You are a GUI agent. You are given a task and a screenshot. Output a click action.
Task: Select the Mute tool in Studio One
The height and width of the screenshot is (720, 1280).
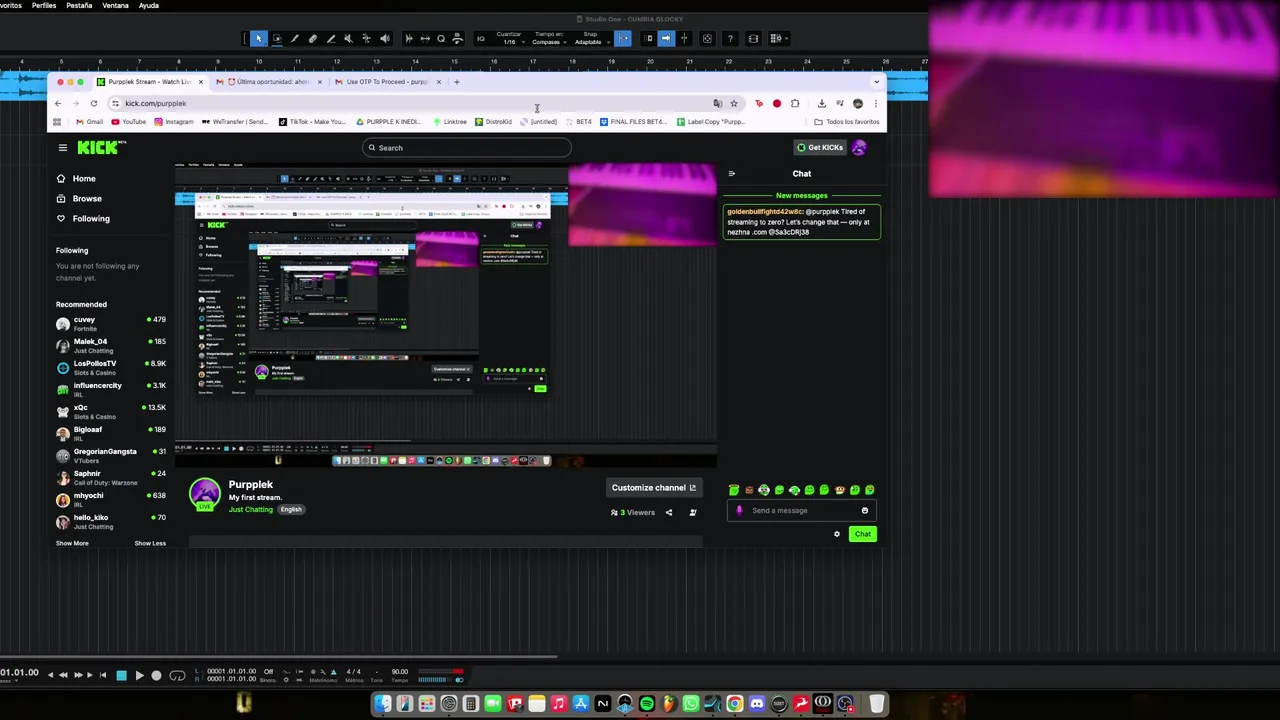pyautogui.click(x=348, y=38)
